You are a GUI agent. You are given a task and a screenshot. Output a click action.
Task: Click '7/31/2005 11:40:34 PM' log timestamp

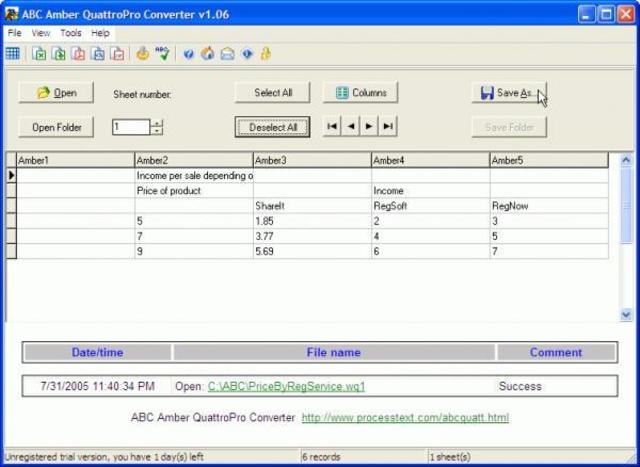click(x=98, y=386)
